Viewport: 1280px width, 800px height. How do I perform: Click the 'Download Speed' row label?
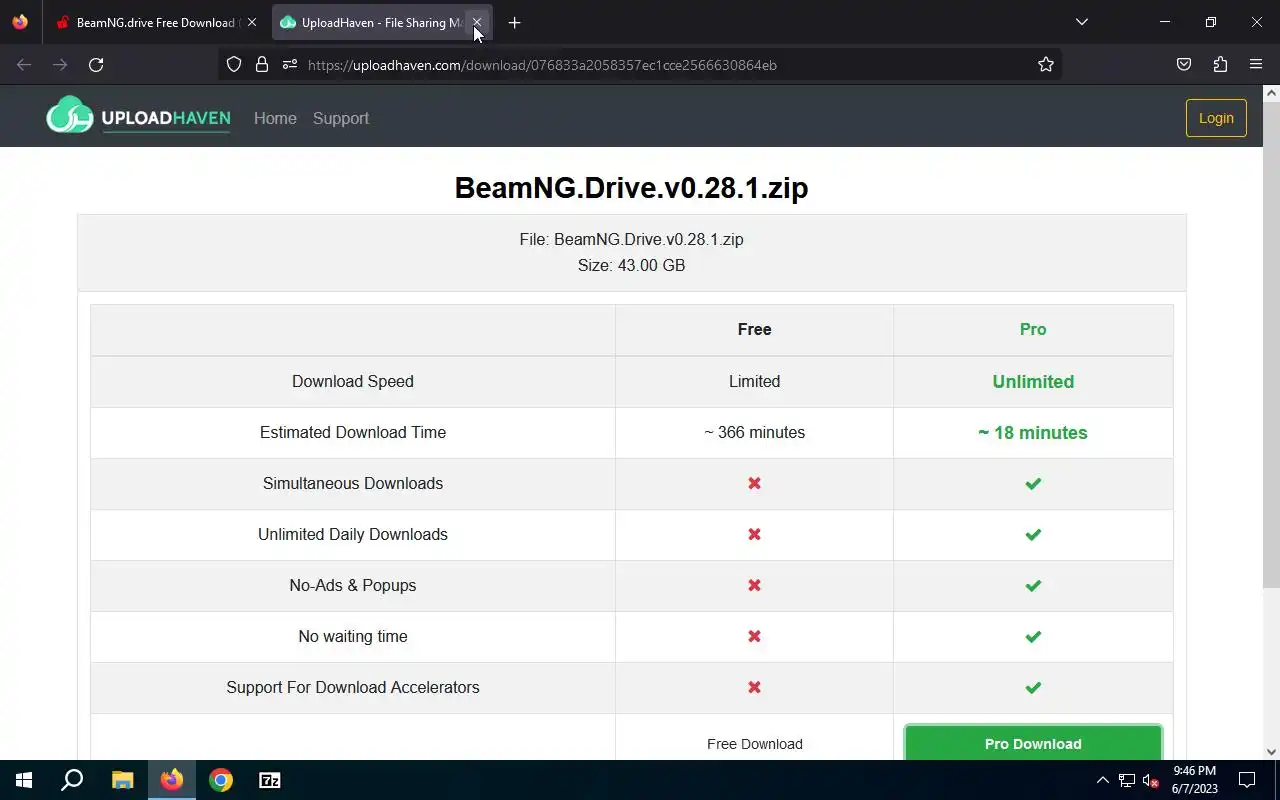tap(353, 381)
